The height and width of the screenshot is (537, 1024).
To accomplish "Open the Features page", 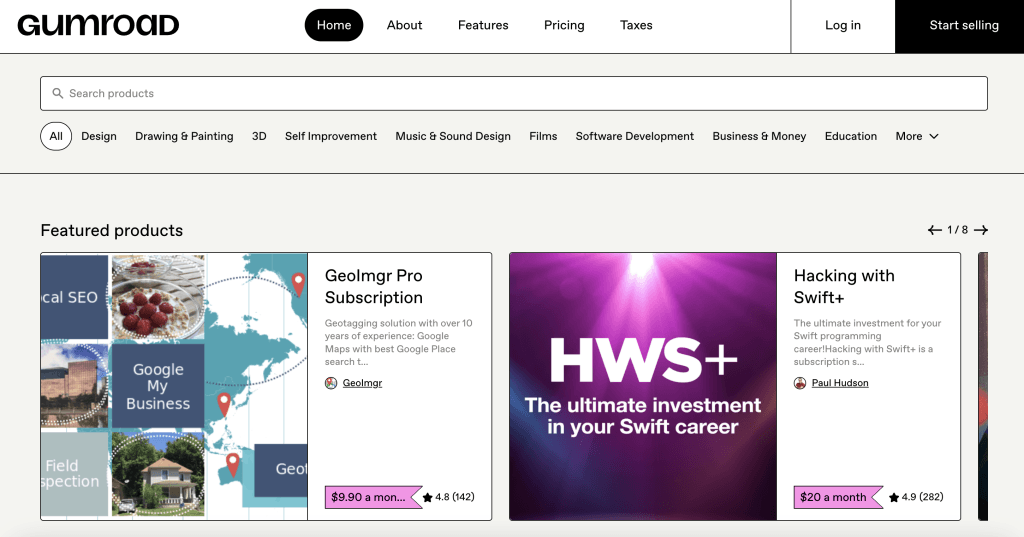I will tap(483, 25).
